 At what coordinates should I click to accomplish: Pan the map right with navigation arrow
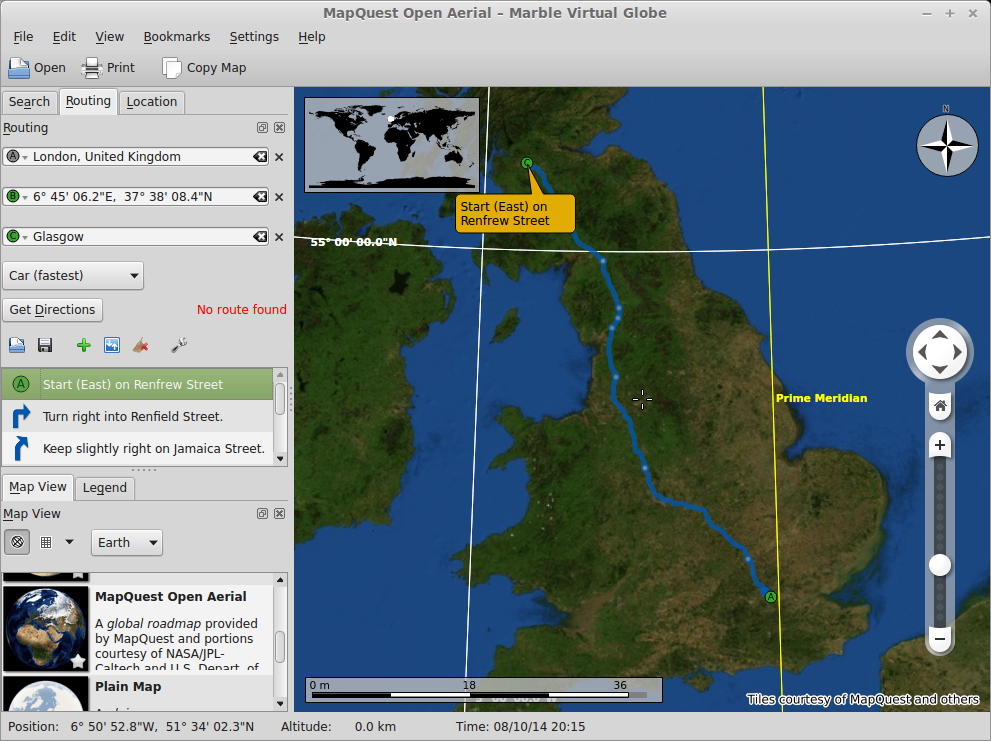click(x=958, y=352)
